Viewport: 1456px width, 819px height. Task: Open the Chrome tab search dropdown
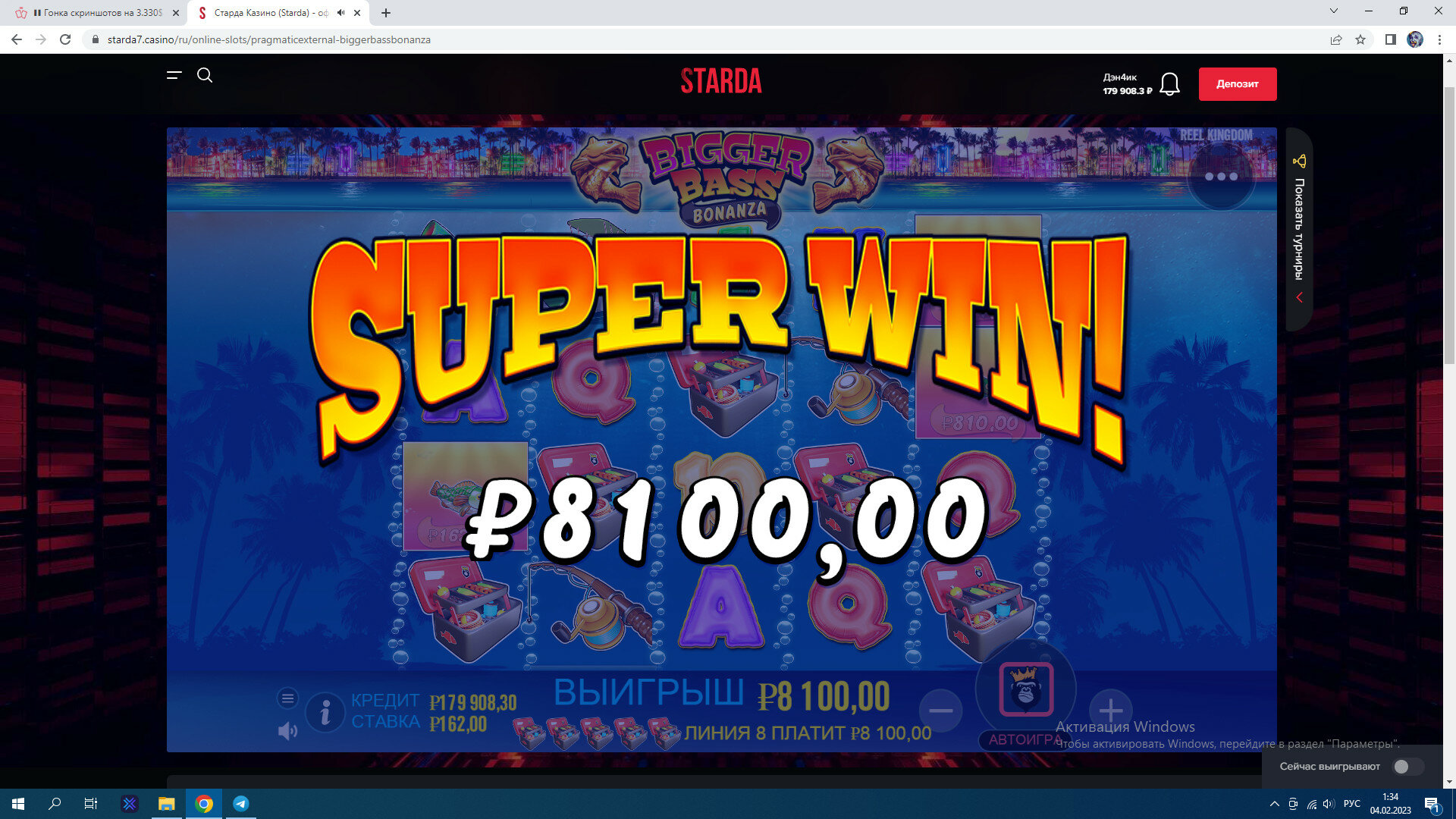(x=1334, y=11)
